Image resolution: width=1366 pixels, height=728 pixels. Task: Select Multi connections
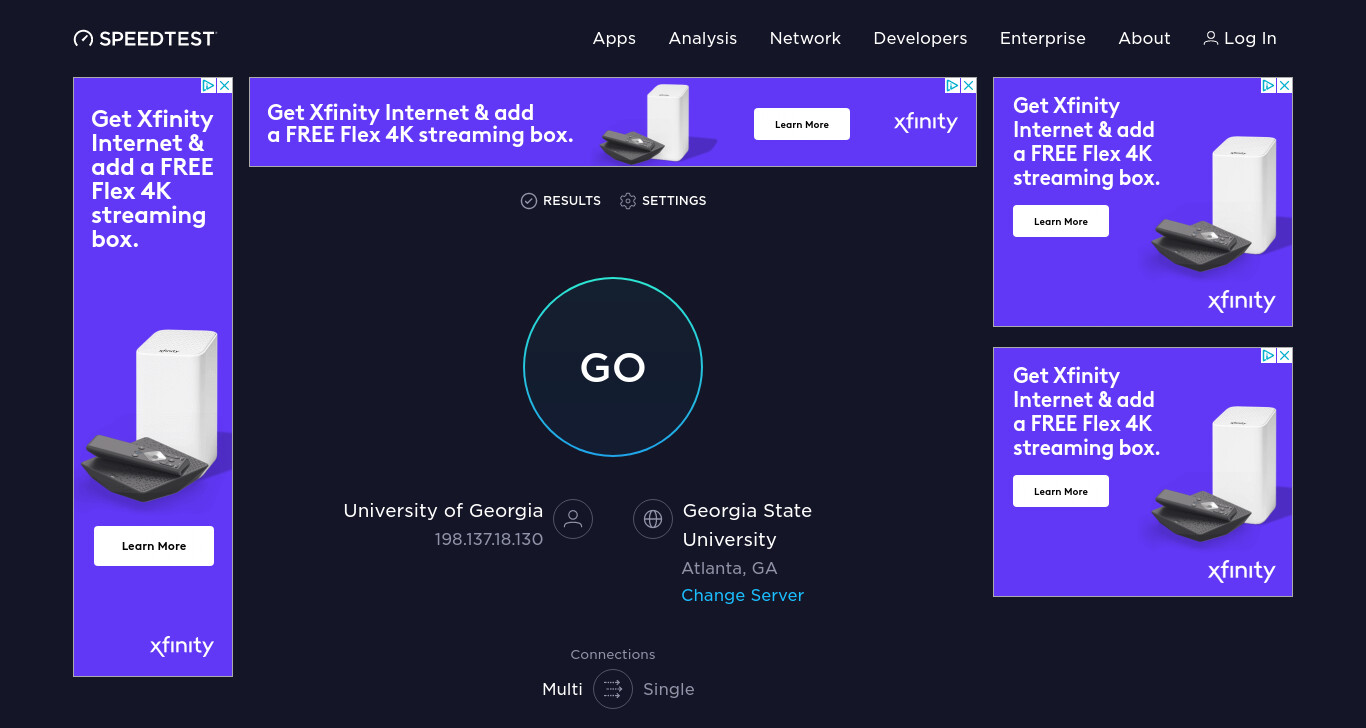coord(562,689)
